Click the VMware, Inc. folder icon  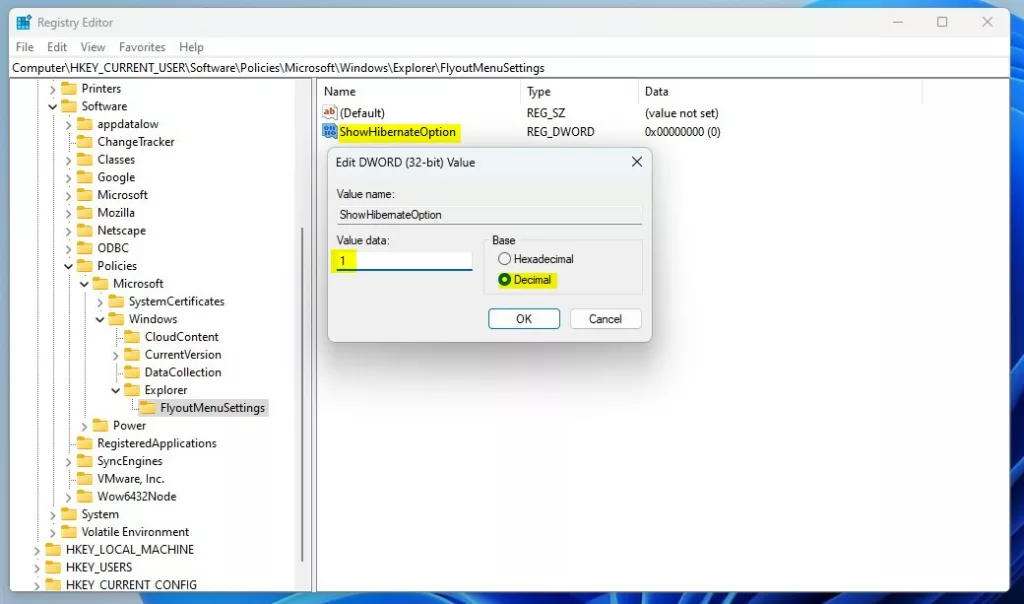85,479
